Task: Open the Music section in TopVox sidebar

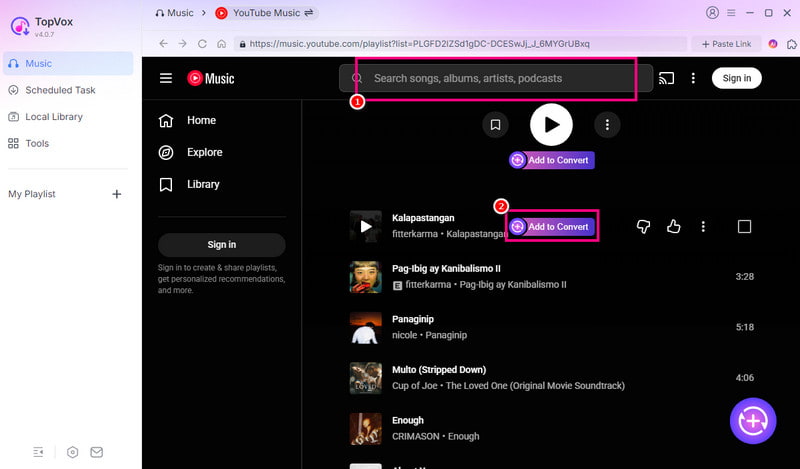Action: pyautogui.click(x=68, y=63)
